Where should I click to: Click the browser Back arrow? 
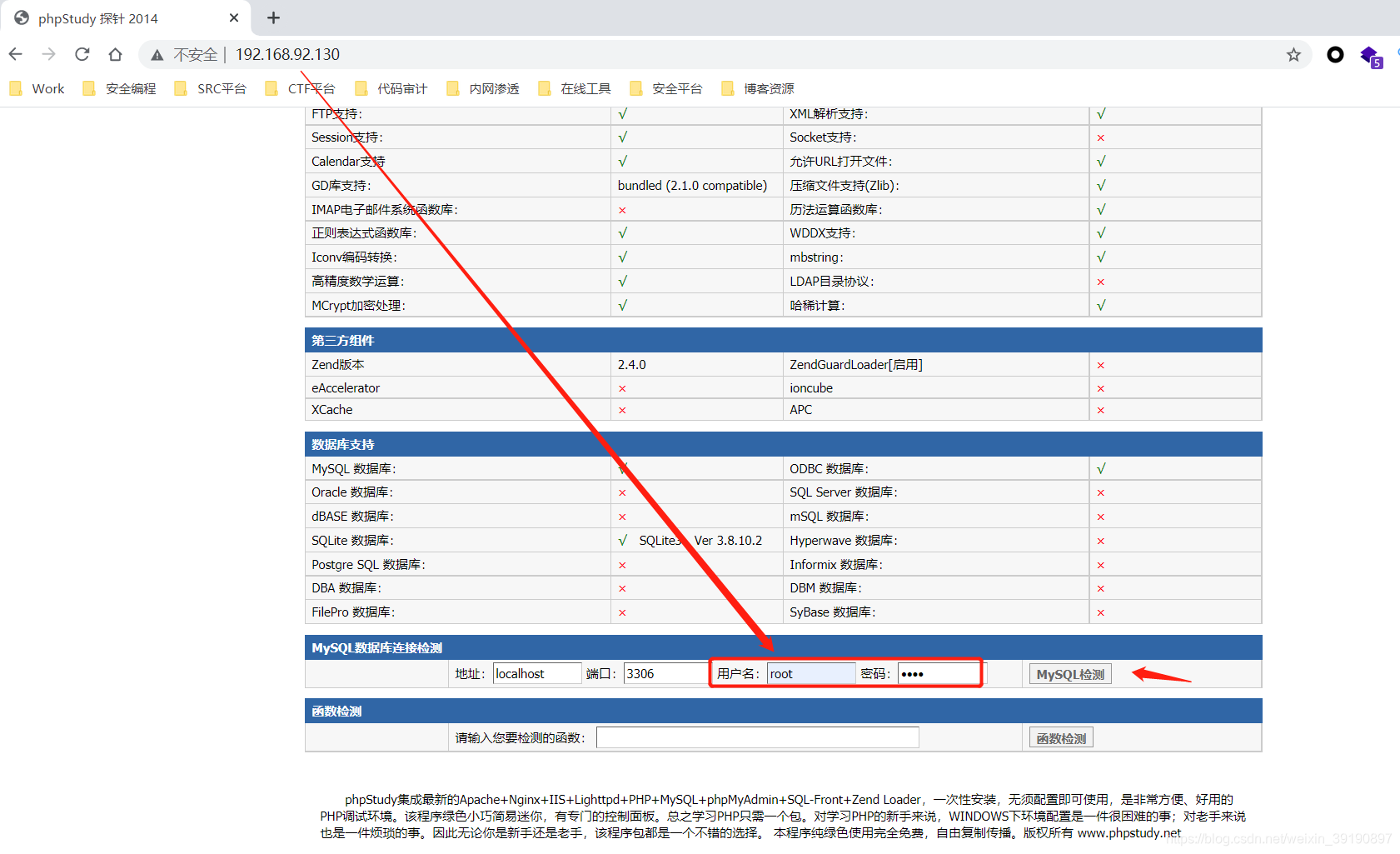[x=16, y=54]
